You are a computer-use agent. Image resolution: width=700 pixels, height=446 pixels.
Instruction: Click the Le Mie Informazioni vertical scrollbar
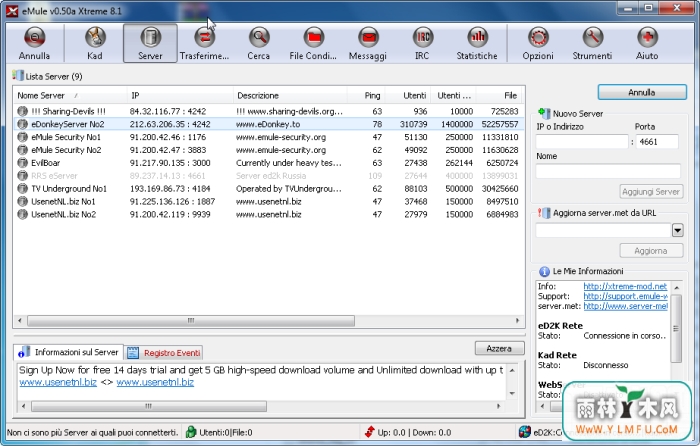(676, 328)
